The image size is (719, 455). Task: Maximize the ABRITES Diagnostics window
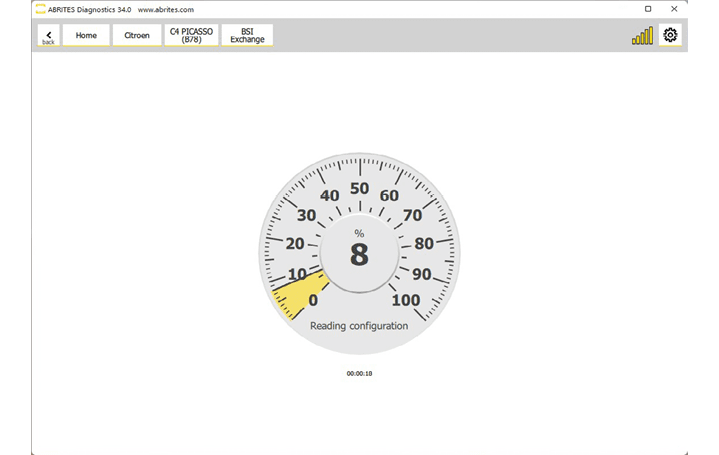tap(647, 9)
